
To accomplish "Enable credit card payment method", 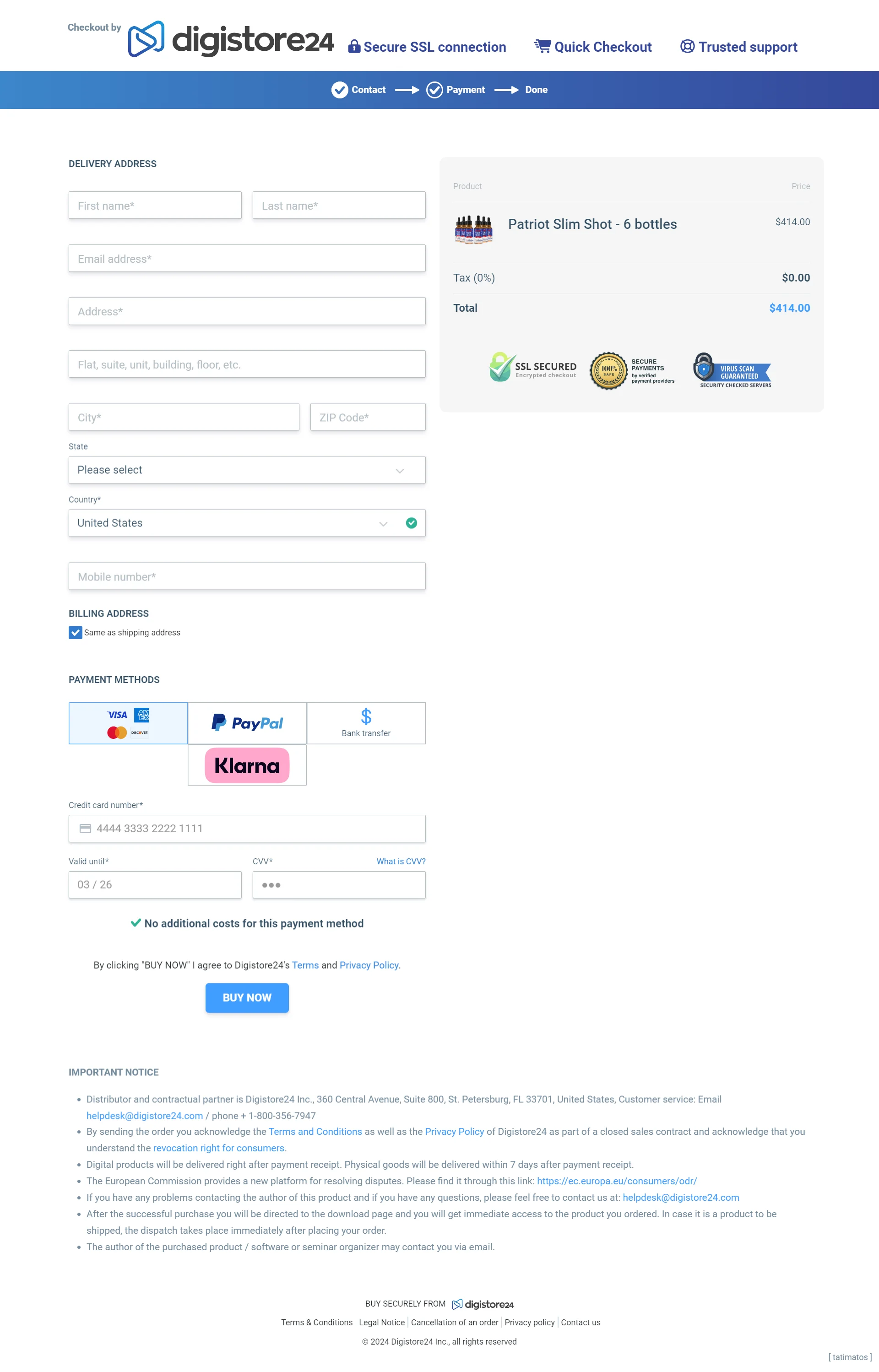I will click(127, 723).
